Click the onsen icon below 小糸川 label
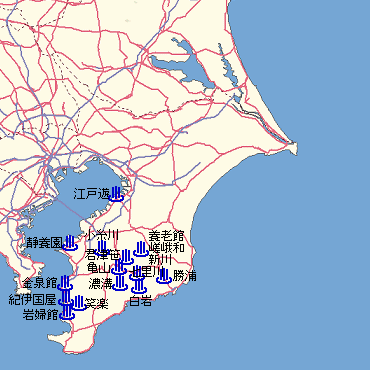Viewport: 370px width, 370px height. (102, 248)
